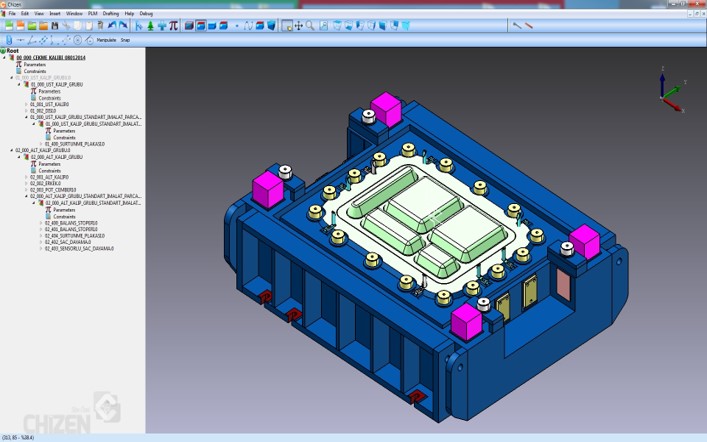Viewport: 707px width, 442px height.
Task: Open the Debug menu
Action: click(146, 14)
